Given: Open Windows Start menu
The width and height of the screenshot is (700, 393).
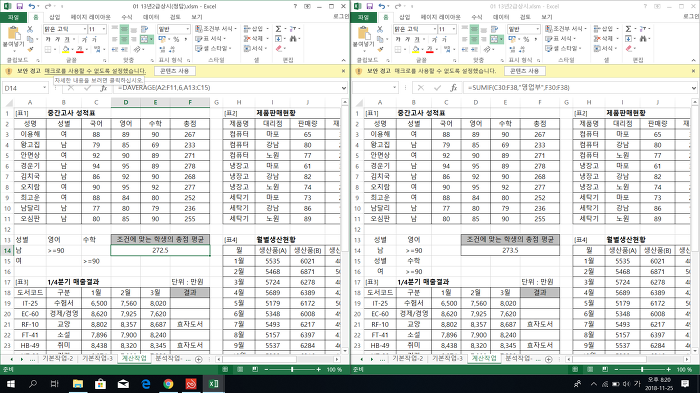Looking at the screenshot, I should pyautogui.click(x=11, y=384).
